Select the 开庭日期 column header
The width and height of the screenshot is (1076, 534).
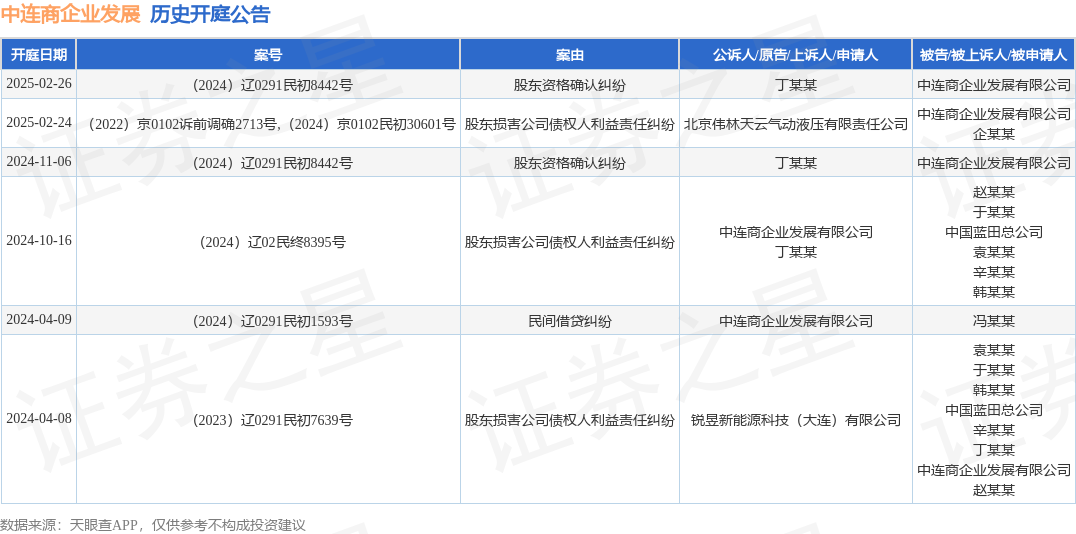[x=38, y=55]
